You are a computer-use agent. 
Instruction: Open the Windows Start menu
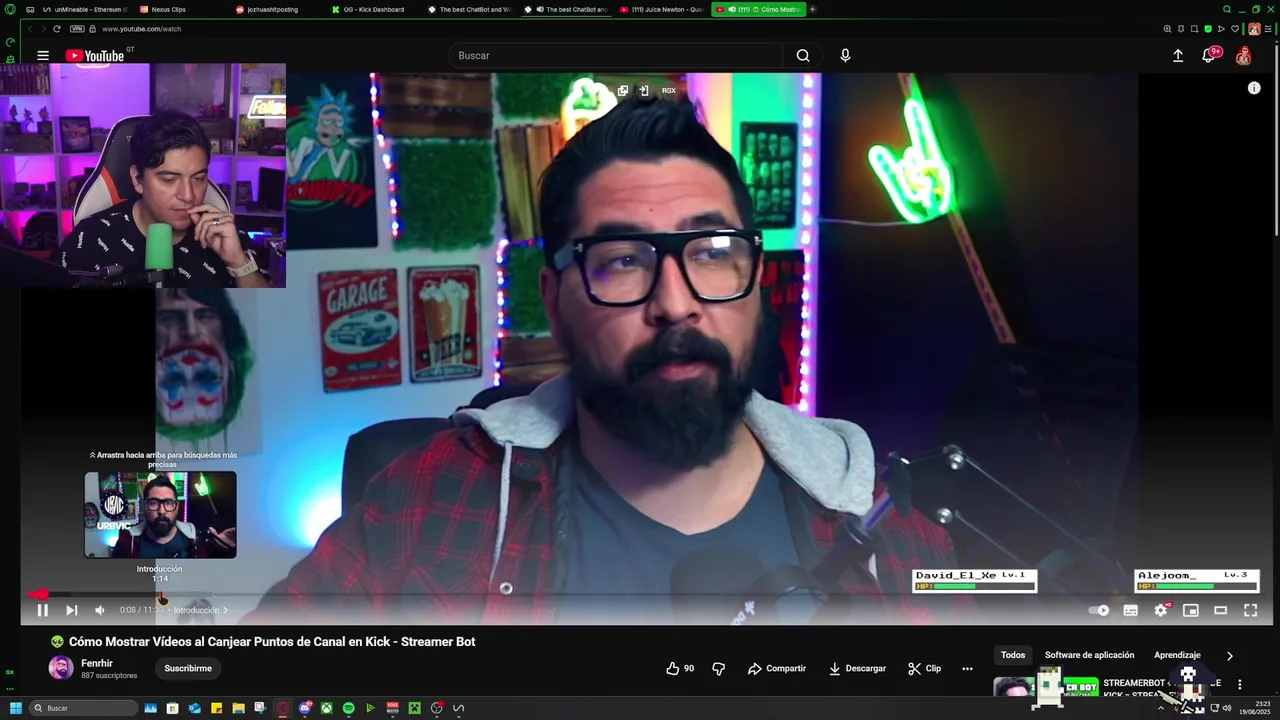[x=15, y=708]
